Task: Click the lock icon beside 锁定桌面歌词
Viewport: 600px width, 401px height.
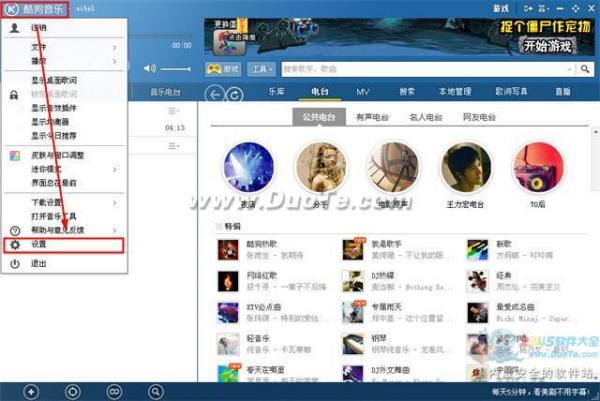Action: click(14, 95)
